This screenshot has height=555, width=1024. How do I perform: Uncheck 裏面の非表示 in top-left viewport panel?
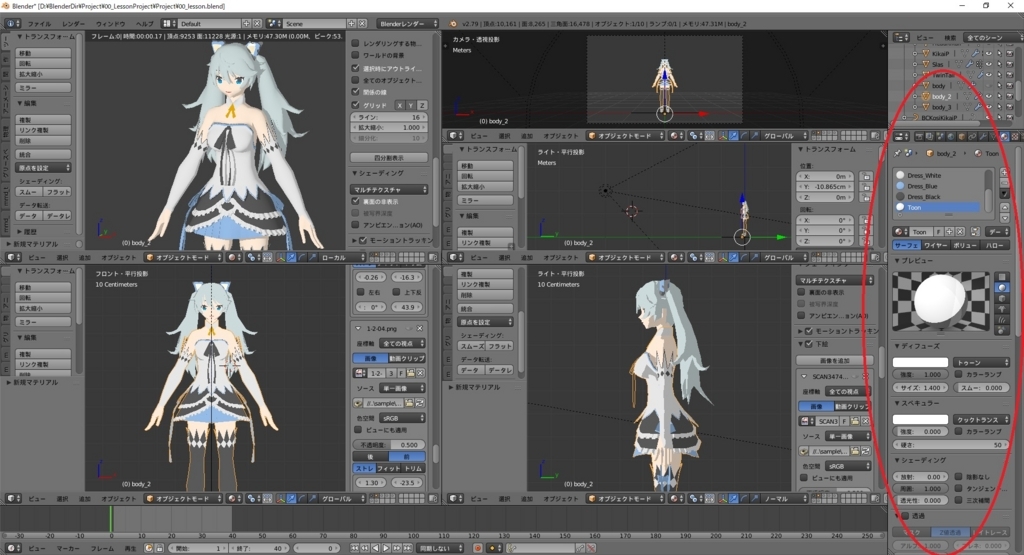click(356, 202)
